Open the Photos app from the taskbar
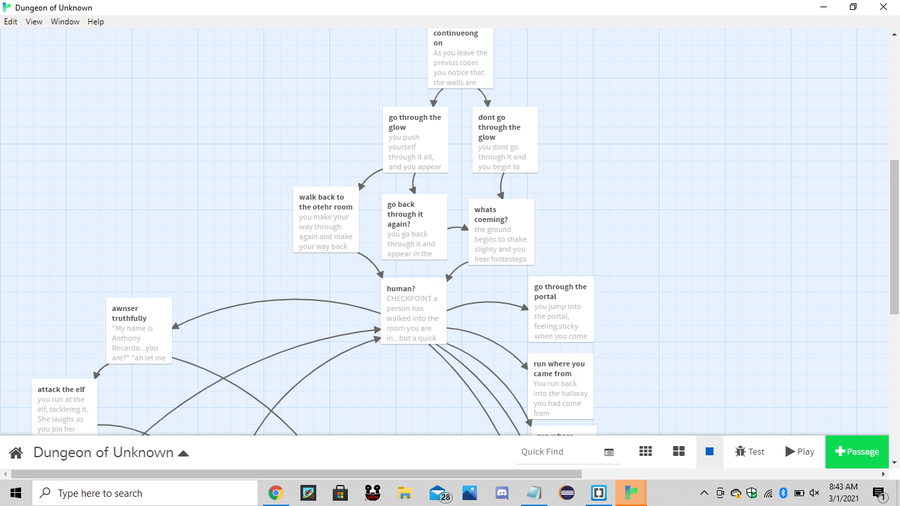 [x=470, y=493]
